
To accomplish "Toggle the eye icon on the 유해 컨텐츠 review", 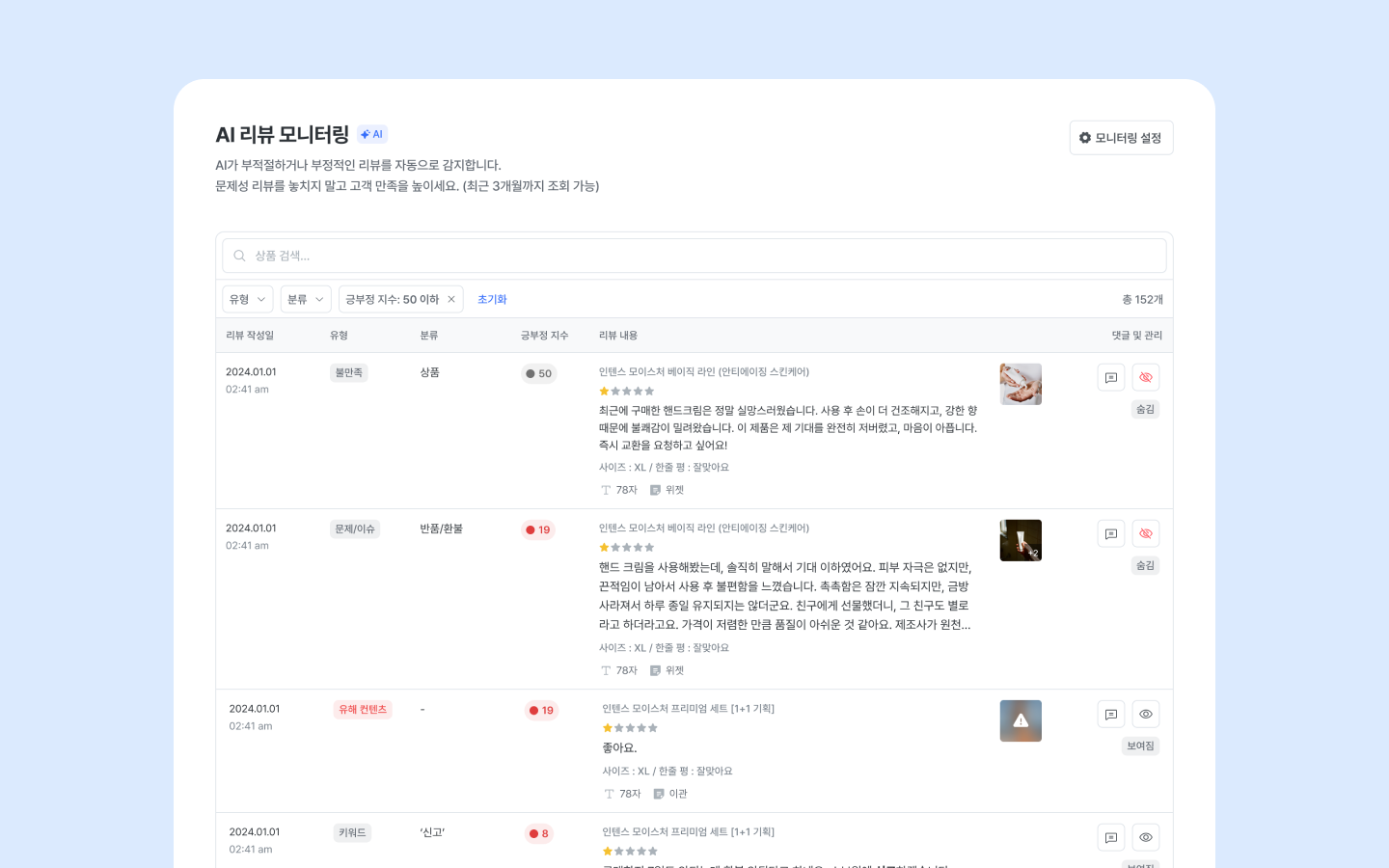I will (x=1146, y=714).
